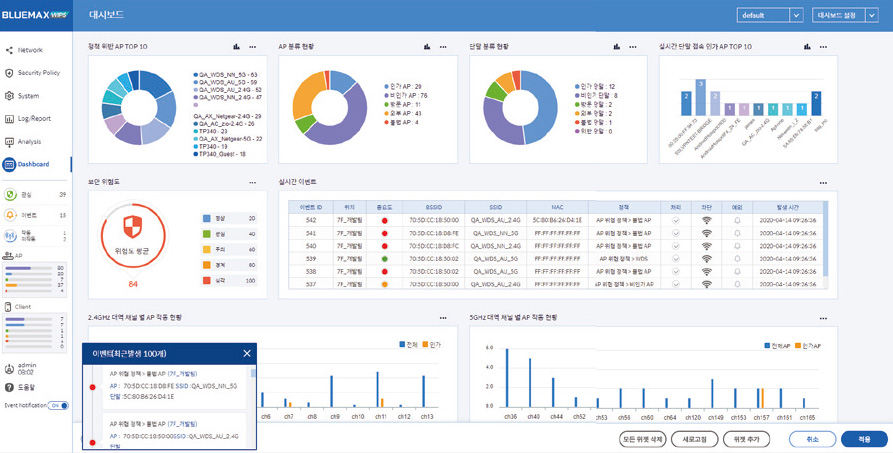
Task: Open the Network section icon in sidebar
Action: pyautogui.click(x=9, y=50)
